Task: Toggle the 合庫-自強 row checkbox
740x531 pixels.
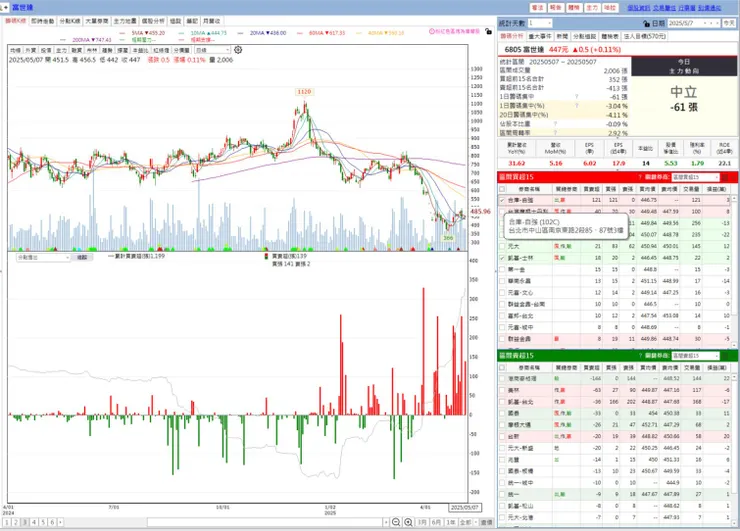Action: pos(502,200)
